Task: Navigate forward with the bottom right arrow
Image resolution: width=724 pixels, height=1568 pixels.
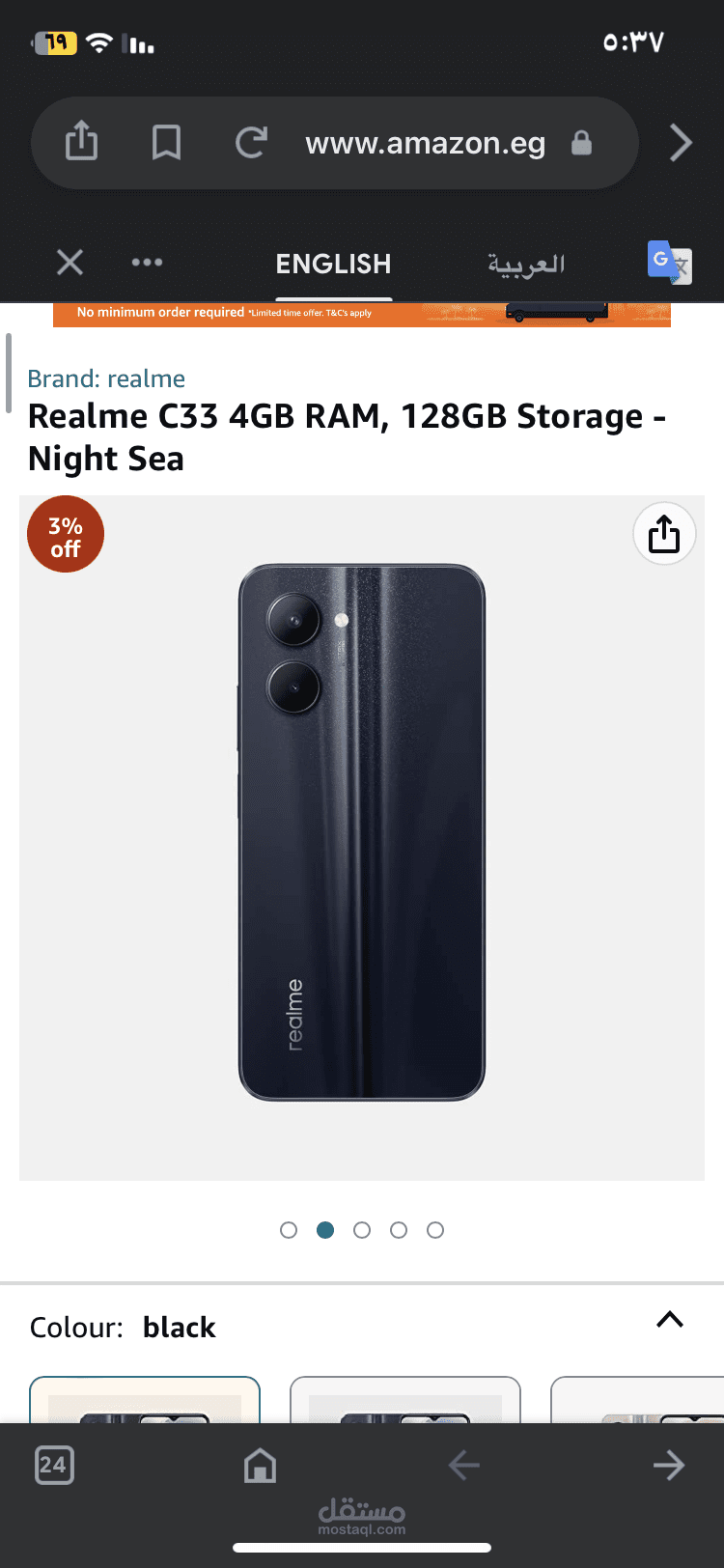Action: 668,1465
